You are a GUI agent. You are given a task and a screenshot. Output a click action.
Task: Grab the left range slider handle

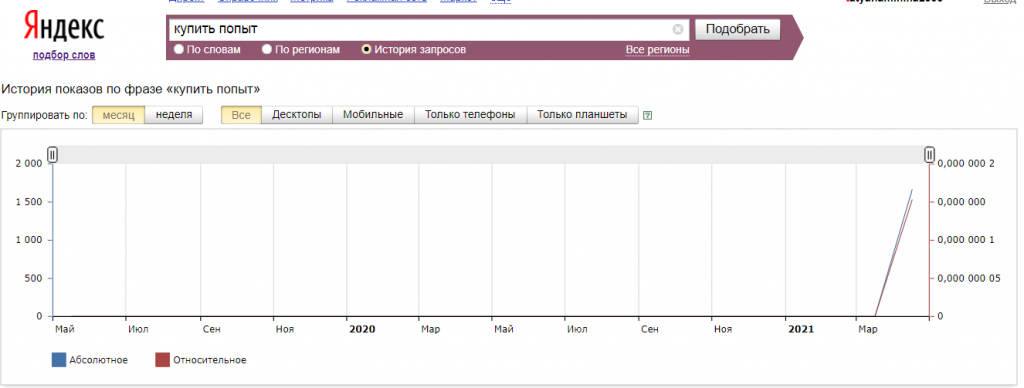pyautogui.click(x=53, y=155)
